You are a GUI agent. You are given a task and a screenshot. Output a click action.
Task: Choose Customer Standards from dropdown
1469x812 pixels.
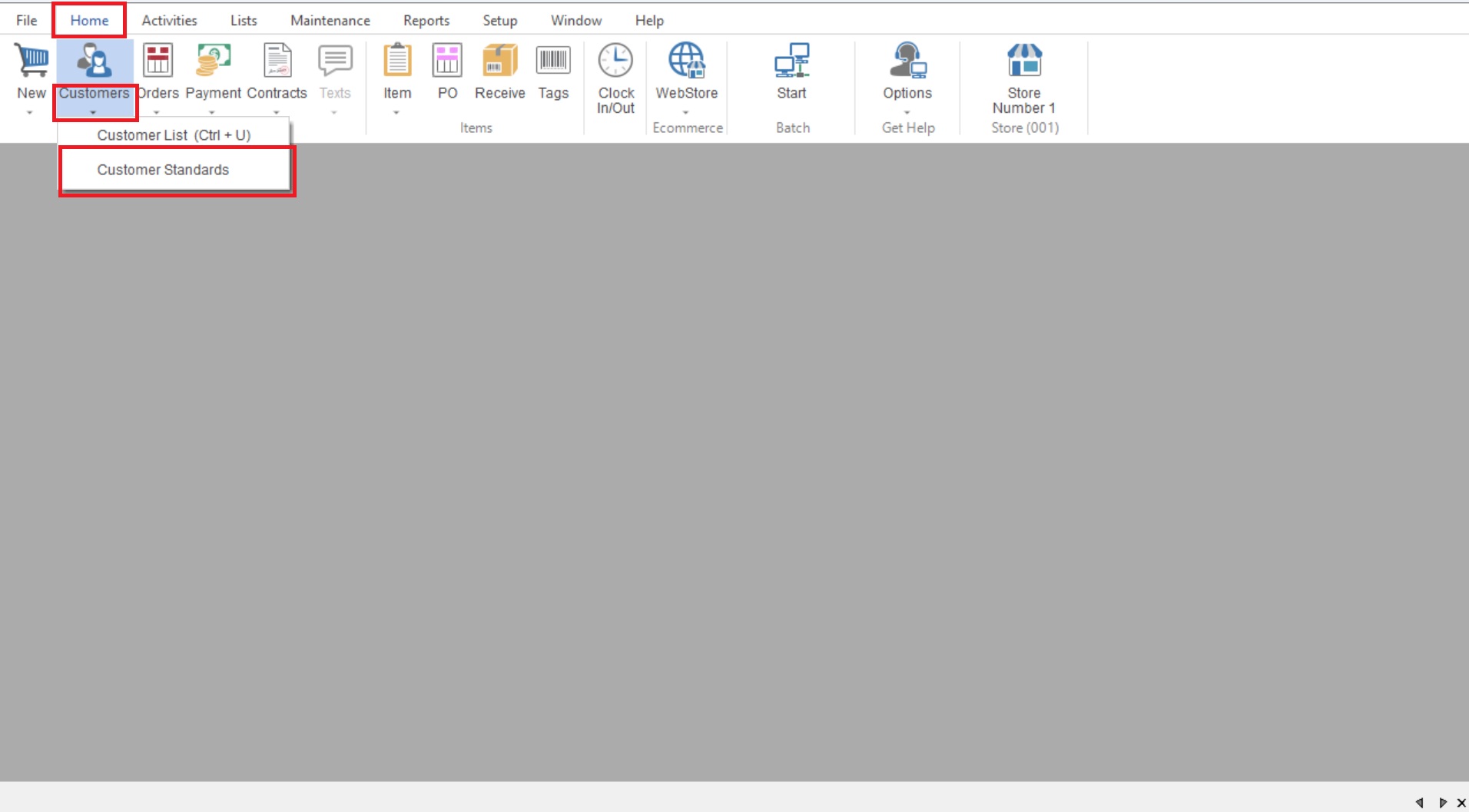[x=175, y=170]
